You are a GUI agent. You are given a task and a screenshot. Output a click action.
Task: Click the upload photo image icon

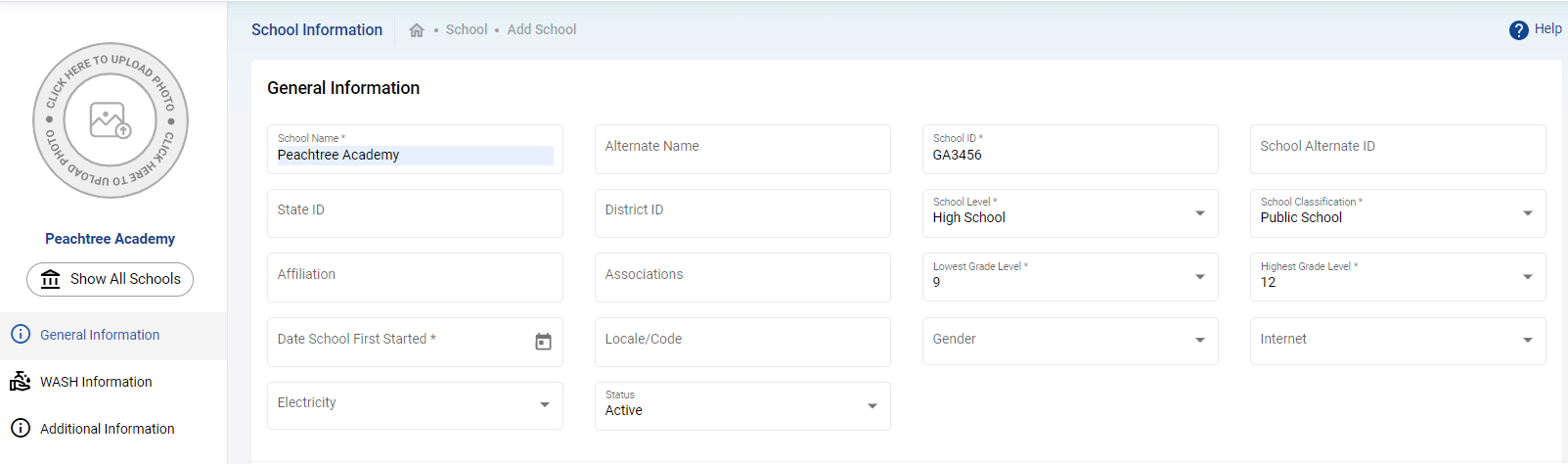[x=110, y=120]
